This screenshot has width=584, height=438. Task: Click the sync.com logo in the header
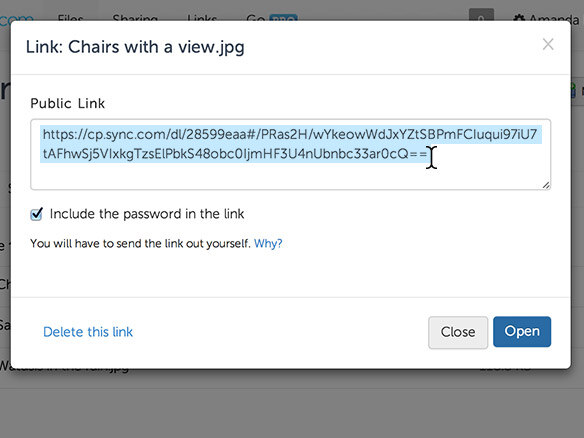tap(16, 18)
